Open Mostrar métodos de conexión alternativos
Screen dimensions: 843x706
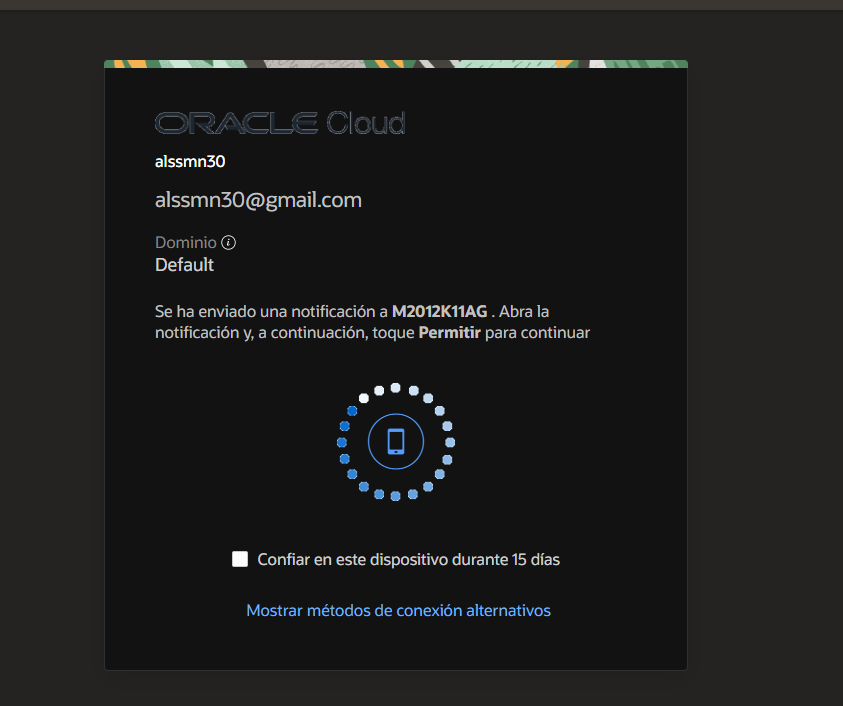pos(398,610)
